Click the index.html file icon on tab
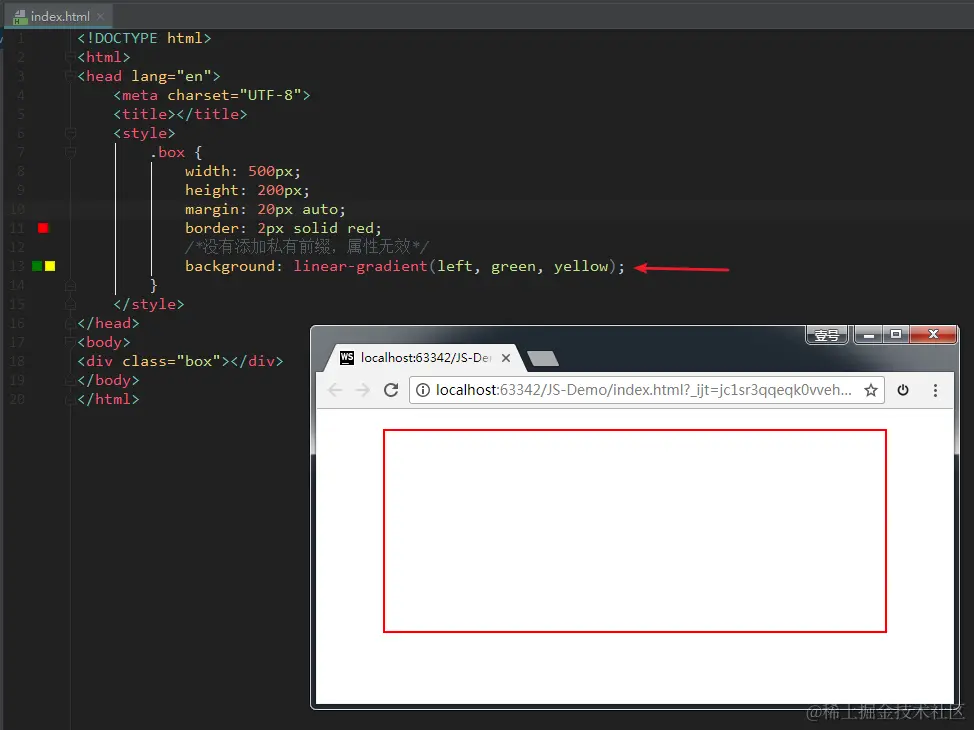The width and height of the screenshot is (974, 730). pos(20,17)
